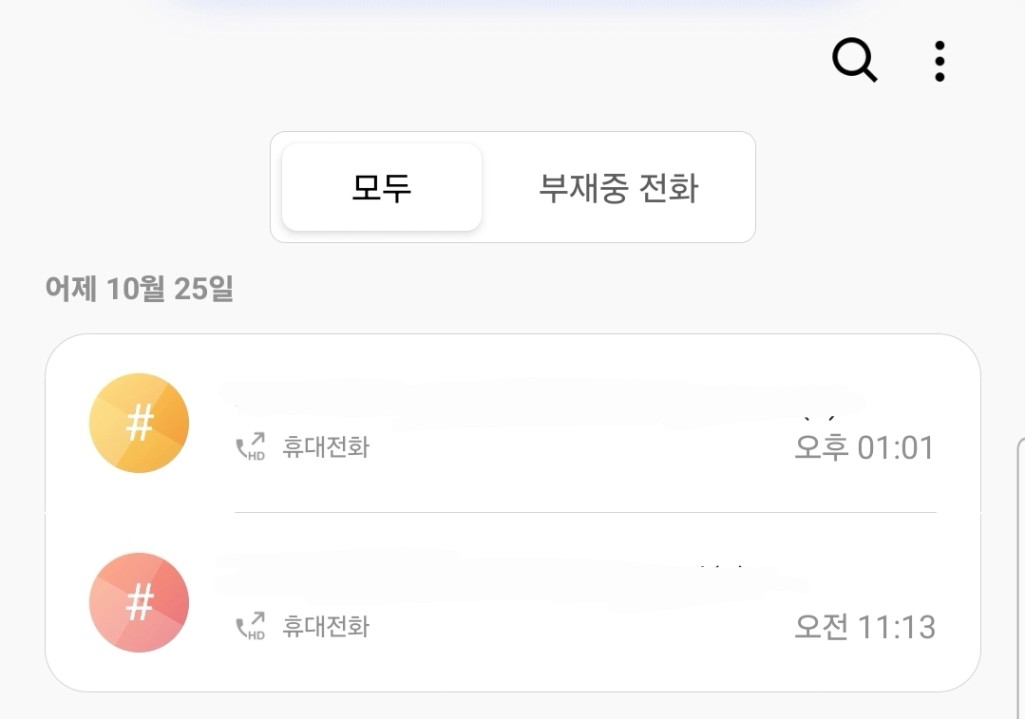Select the 휴대전화 label of the 오후 01:01 call
Viewport: 1025px width, 719px height.
click(x=326, y=447)
